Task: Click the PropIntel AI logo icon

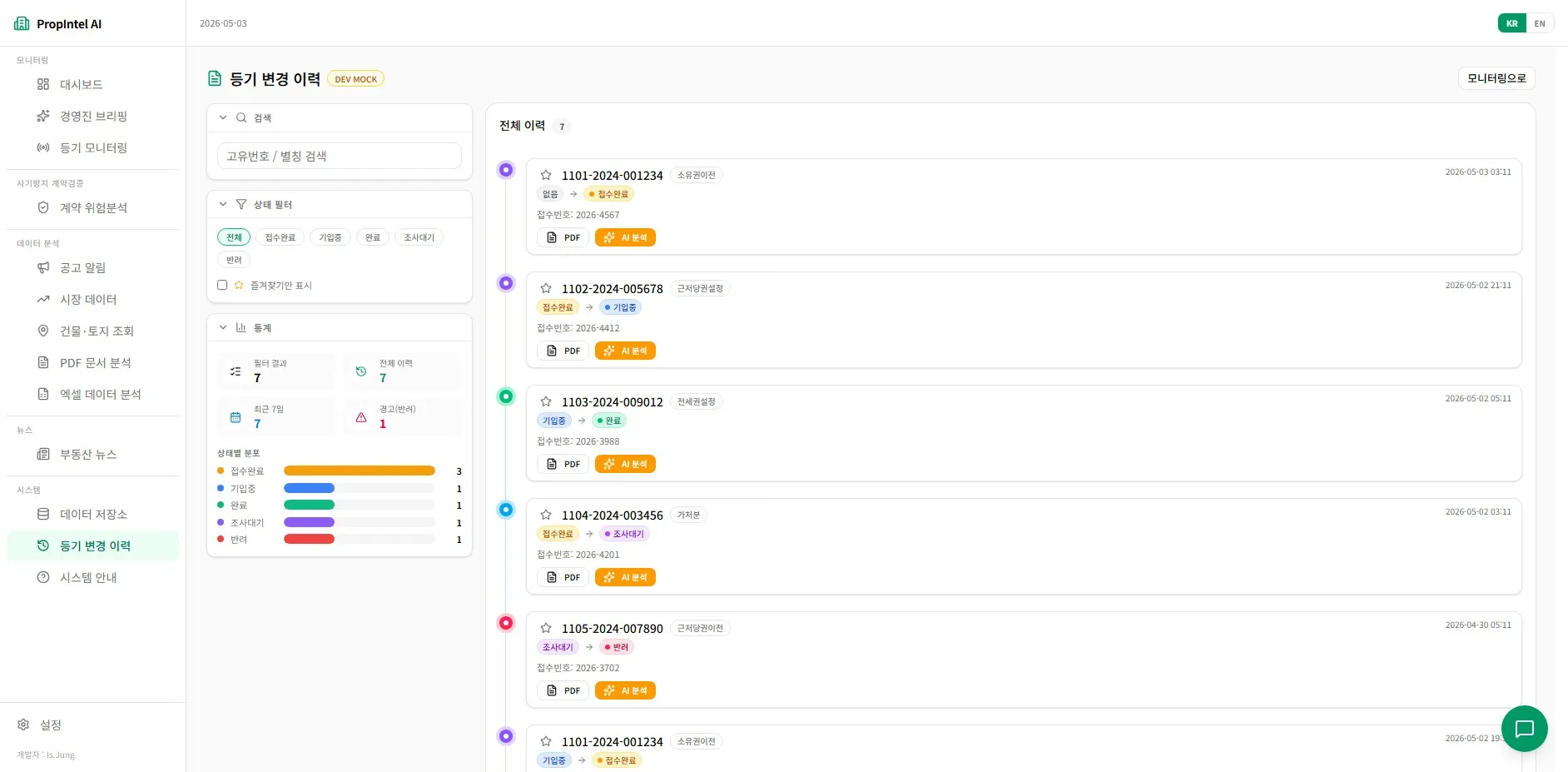Action: coord(22,23)
